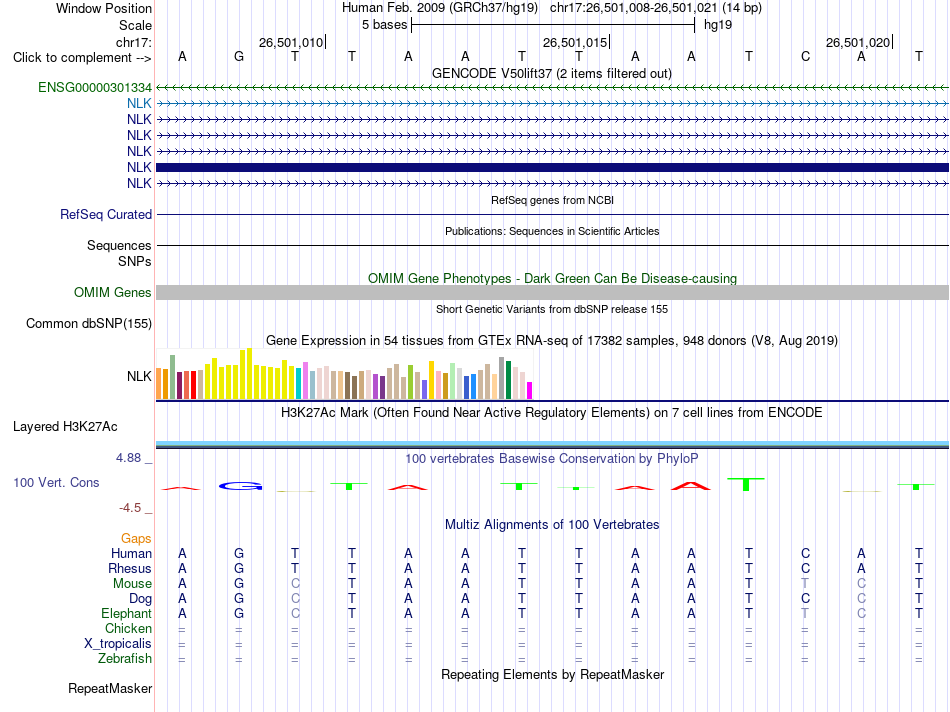Click the Scale track label
The width and height of the screenshot is (950, 712).
135,25
